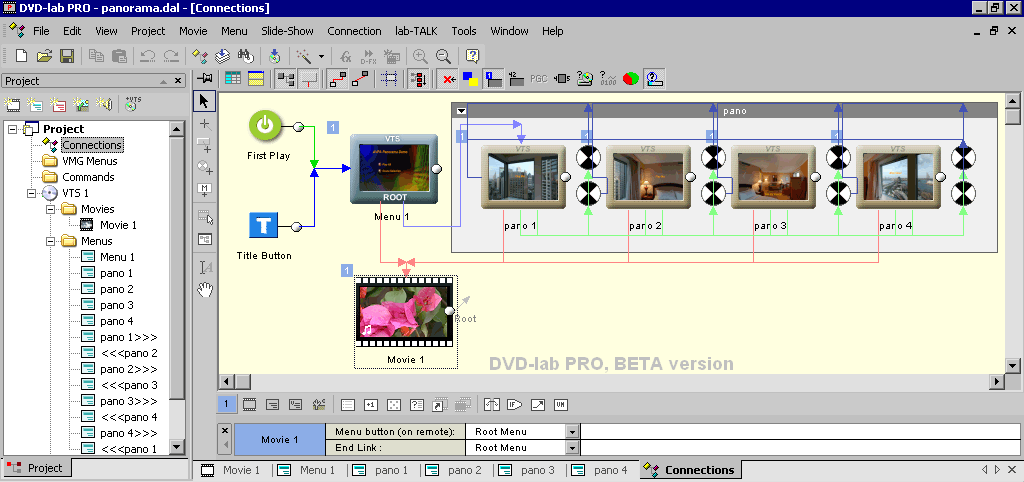The height and width of the screenshot is (482, 1024).
Task: Click the +1 icon in bottom toolbar
Action: (x=371, y=405)
